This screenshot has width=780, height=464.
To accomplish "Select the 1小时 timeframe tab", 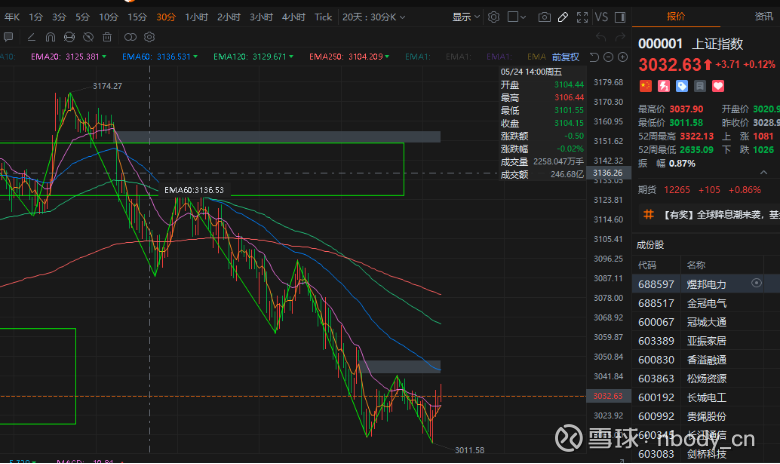I will [x=196, y=17].
